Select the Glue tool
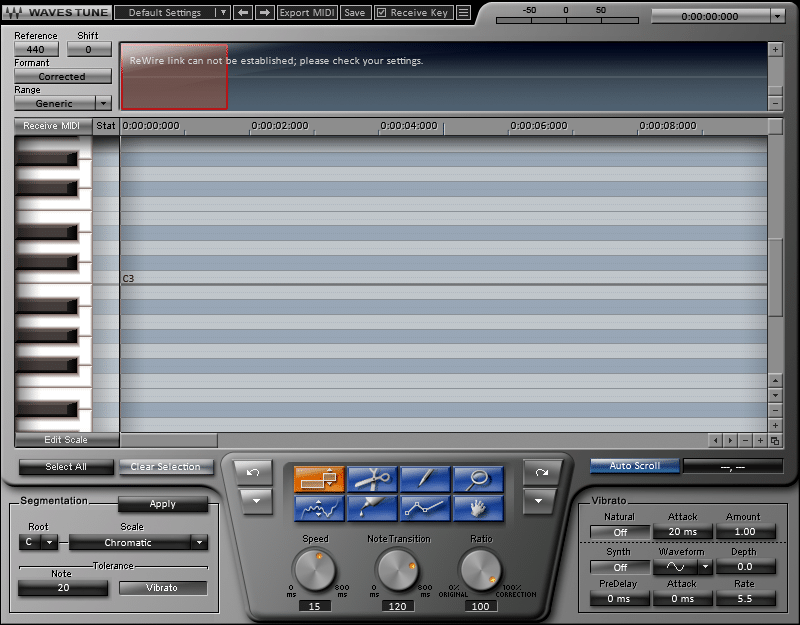800x625 pixels. [372, 508]
